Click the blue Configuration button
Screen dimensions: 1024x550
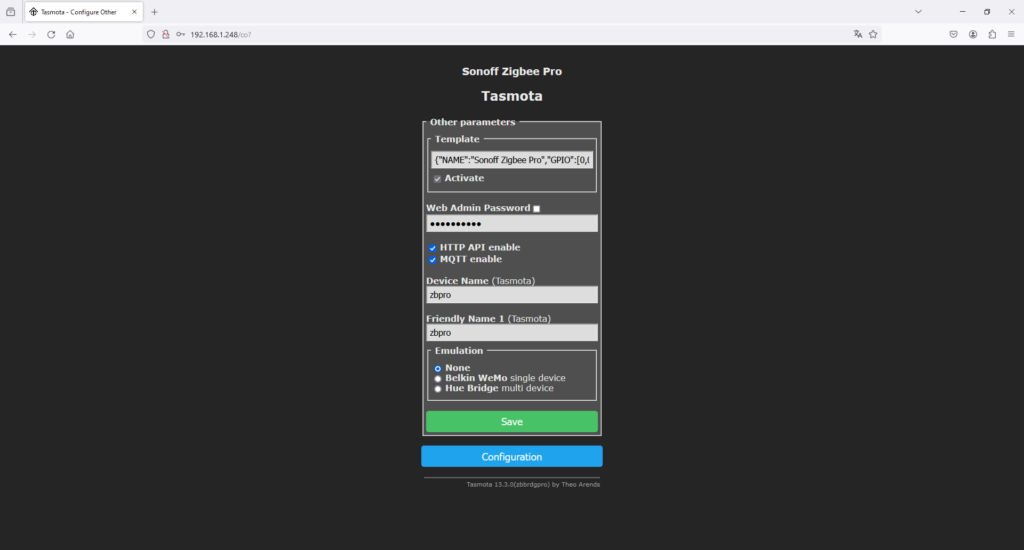point(511,457)
